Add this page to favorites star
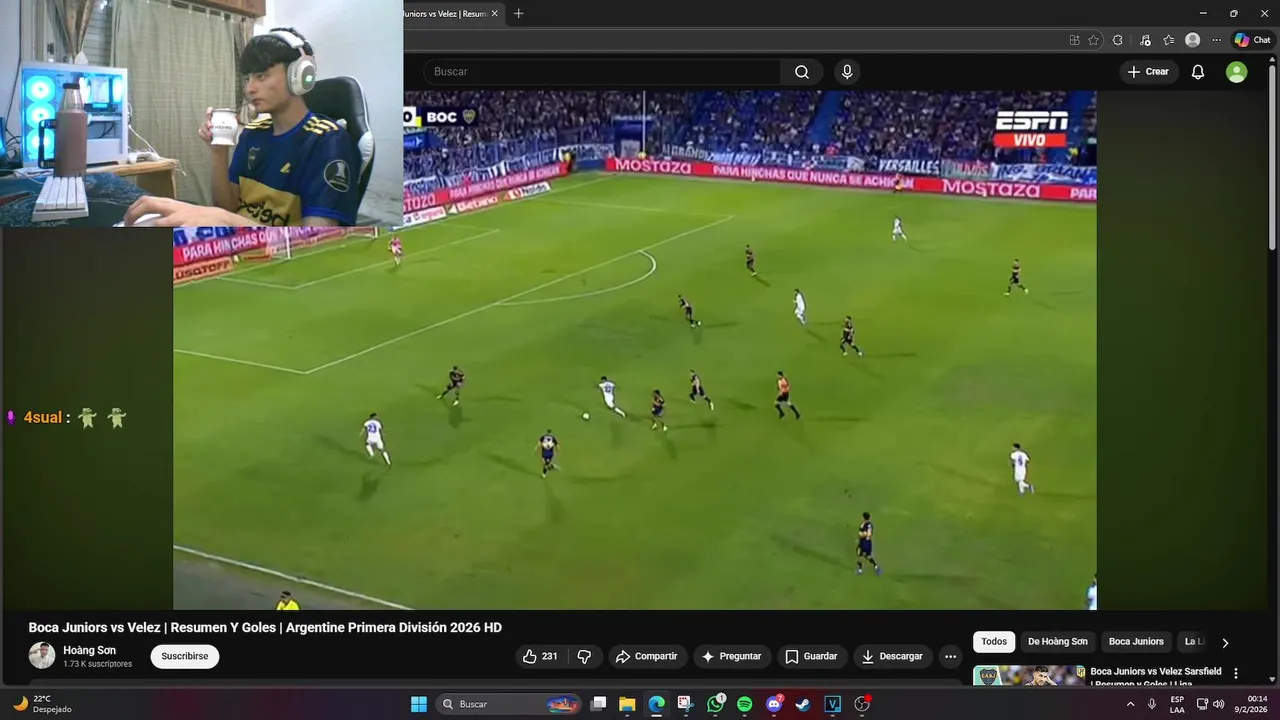The height and width of the screenshot is (720, 1280). [1094, 40]
